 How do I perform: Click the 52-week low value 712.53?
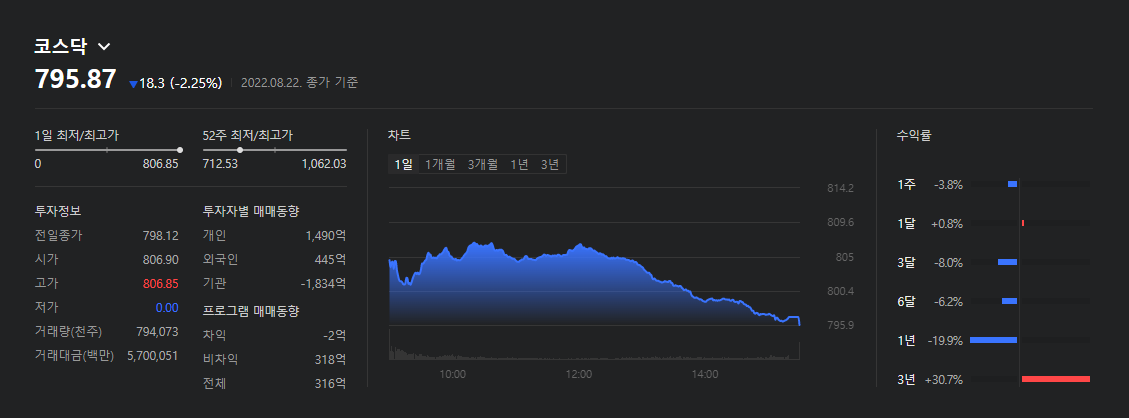pos(220,164)
